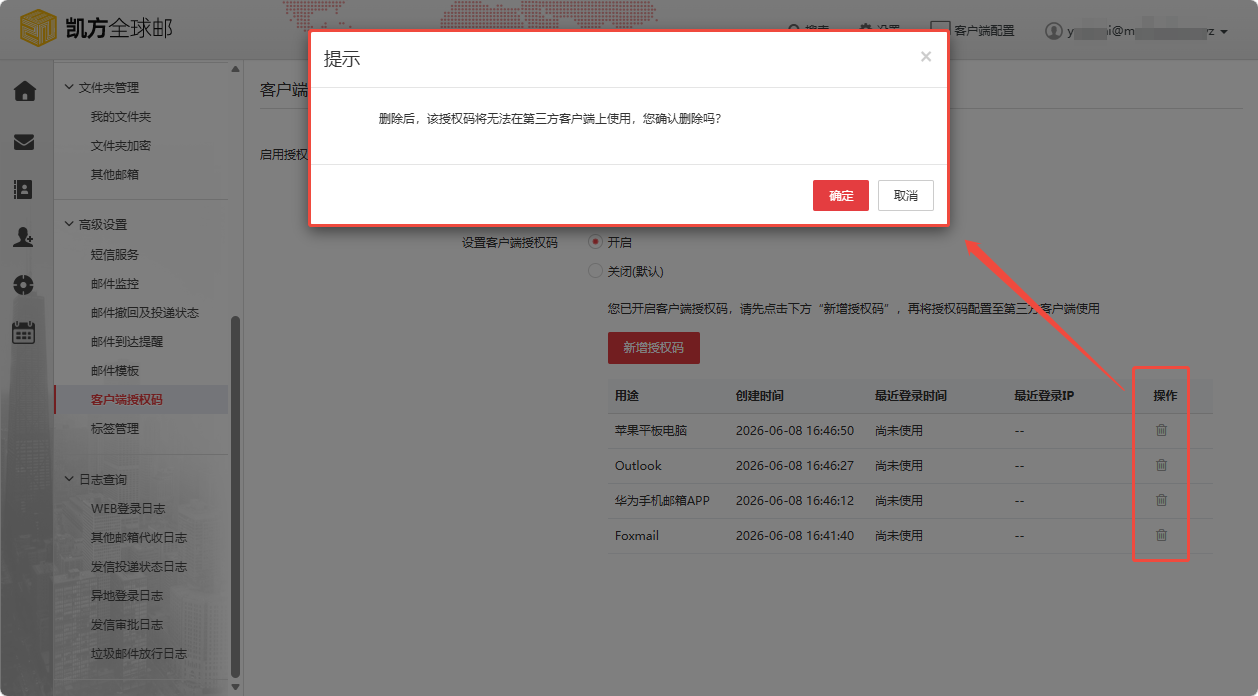Close the 提示 dialog with the X

pos(926,57)
